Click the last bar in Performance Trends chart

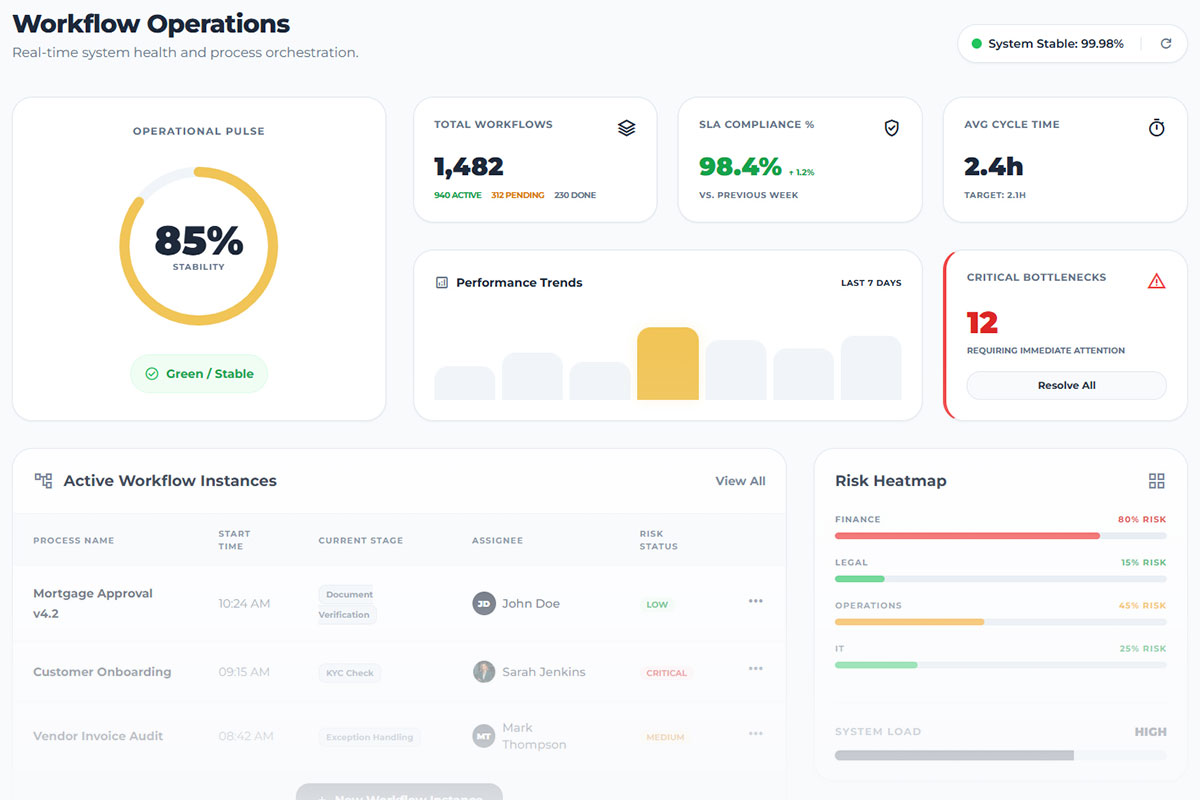[x=871, y=368]
